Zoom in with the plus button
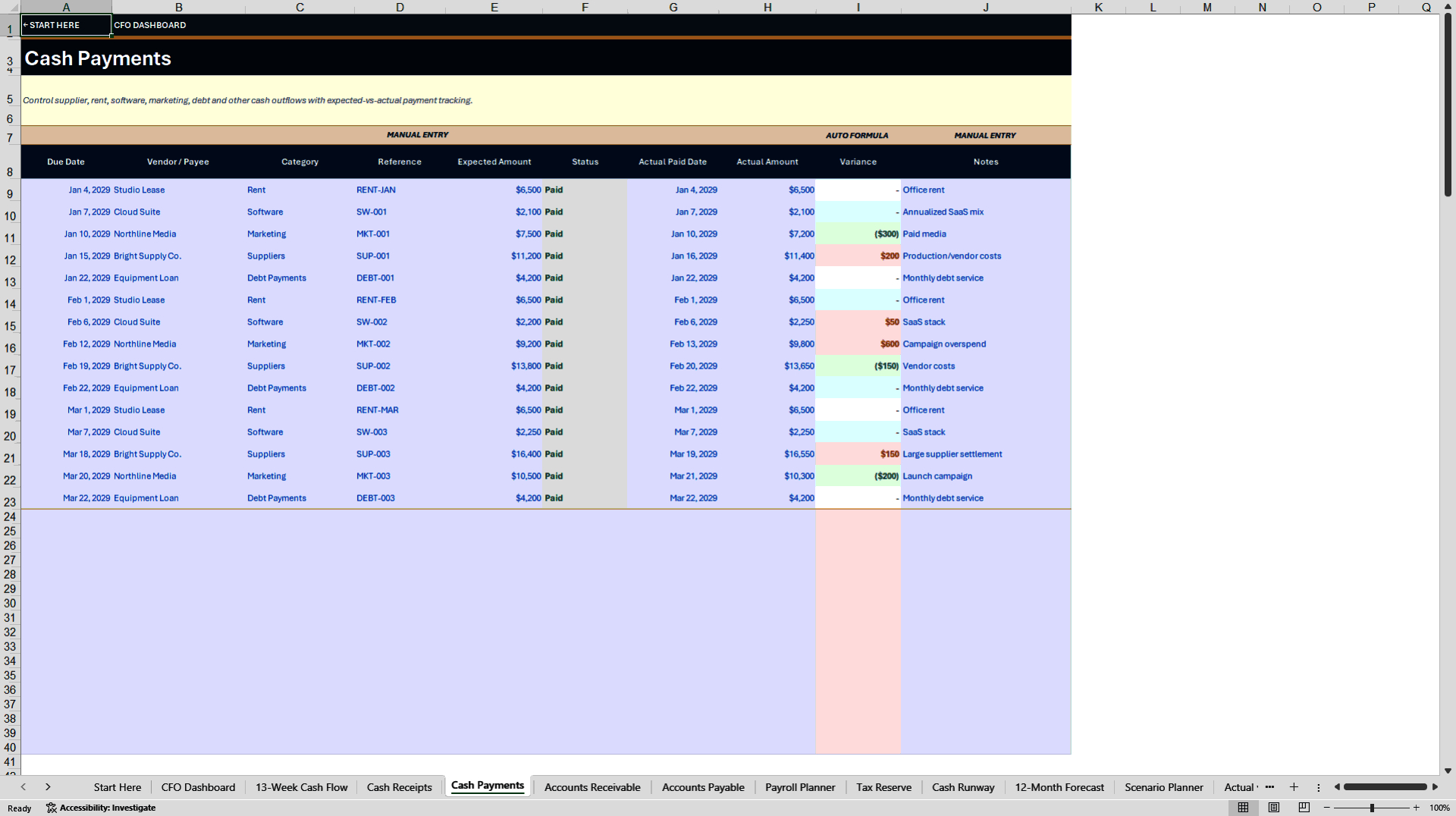1456x816 pixels. point(1416,808)
